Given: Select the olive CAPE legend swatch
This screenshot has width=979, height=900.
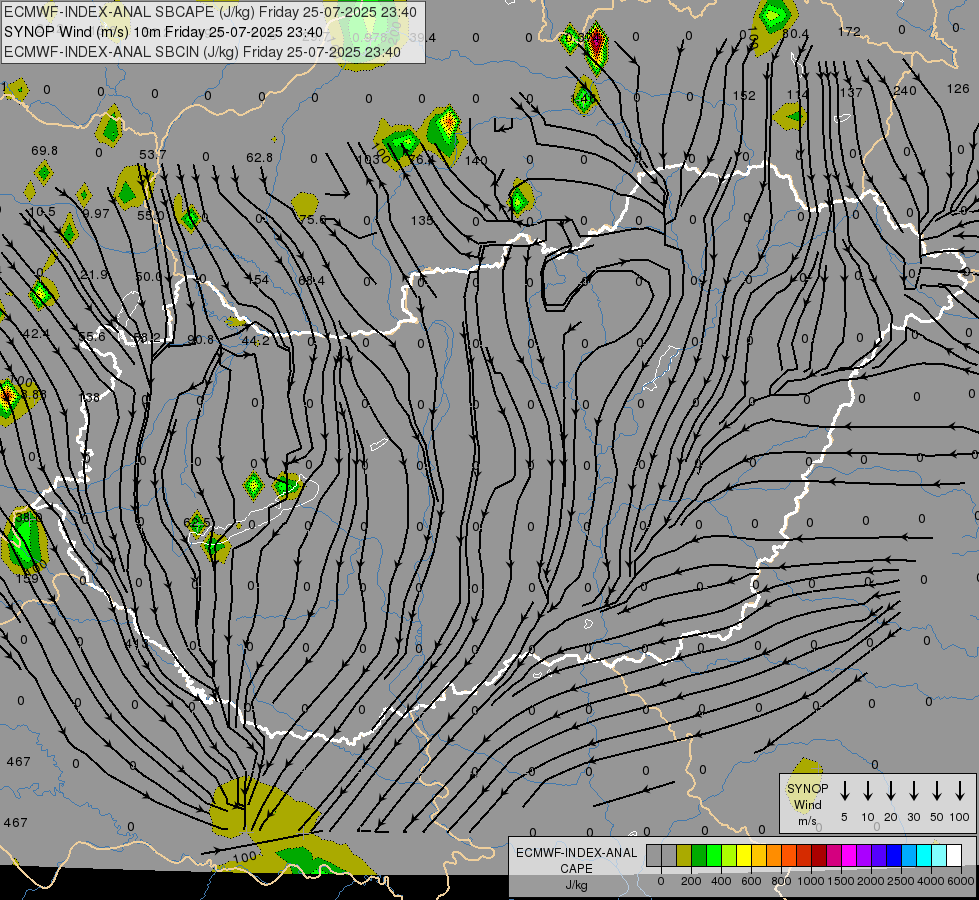Looking at the screenshot, I should click(684, 855).
